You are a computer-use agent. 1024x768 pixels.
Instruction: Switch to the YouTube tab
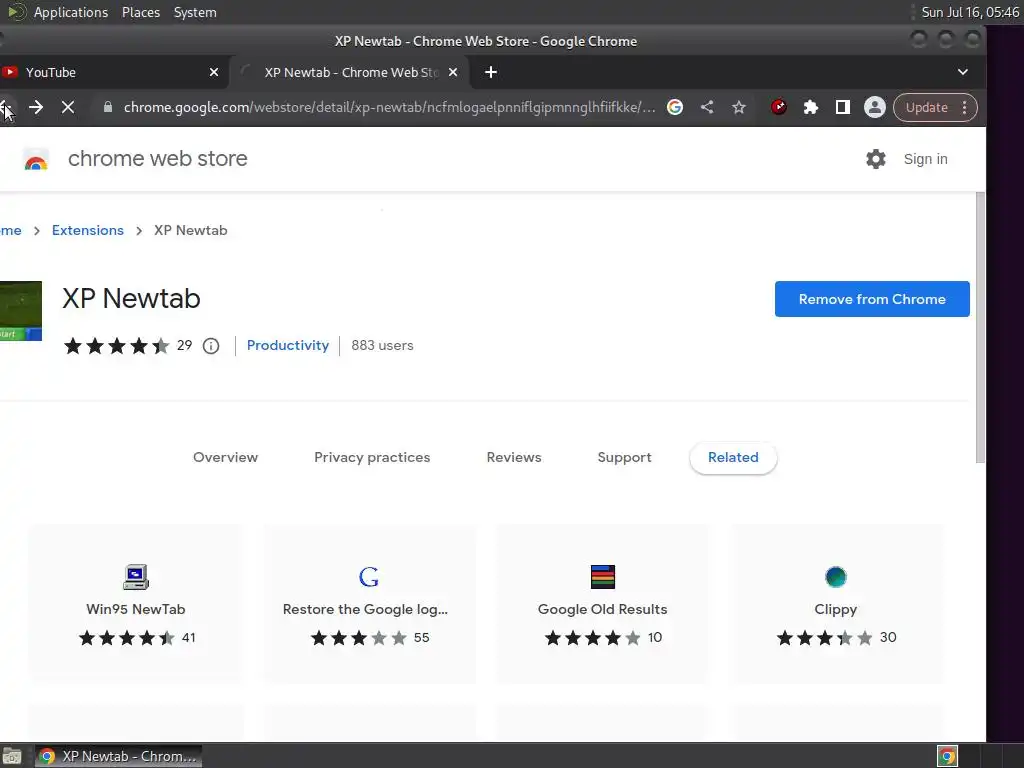click(114, 72)
